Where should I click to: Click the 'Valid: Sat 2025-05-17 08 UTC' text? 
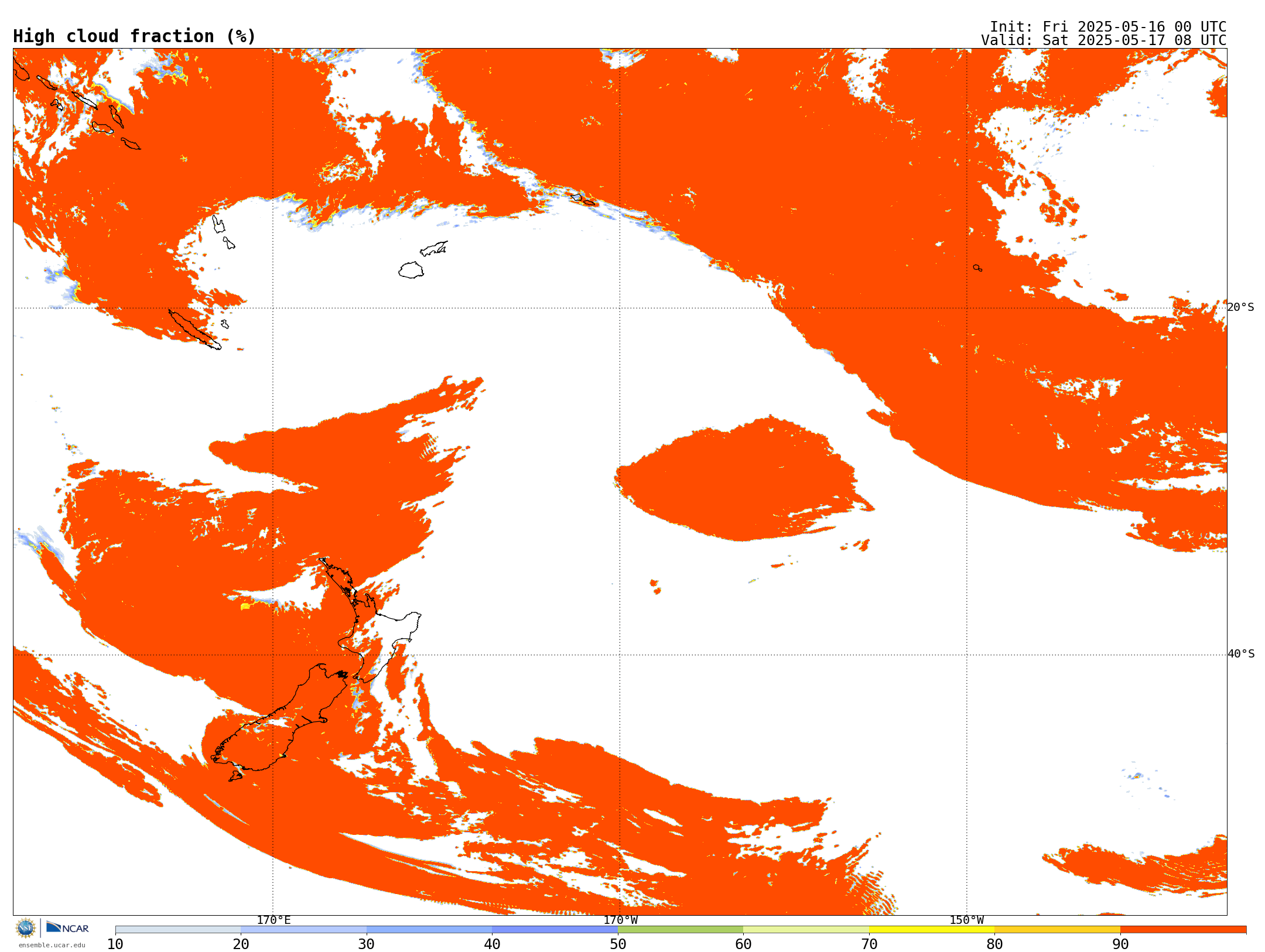point(1104,40)
